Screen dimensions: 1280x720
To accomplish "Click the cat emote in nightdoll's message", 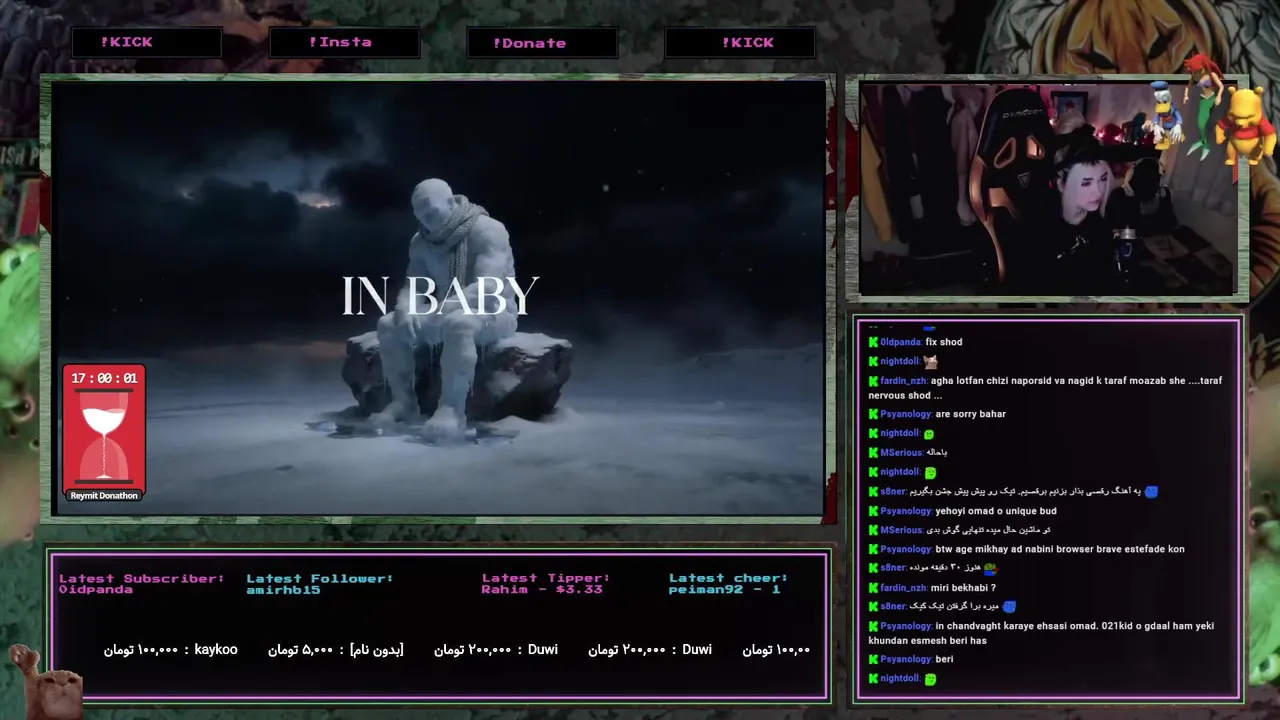I will pyautogui.click(x=930, y=362).
